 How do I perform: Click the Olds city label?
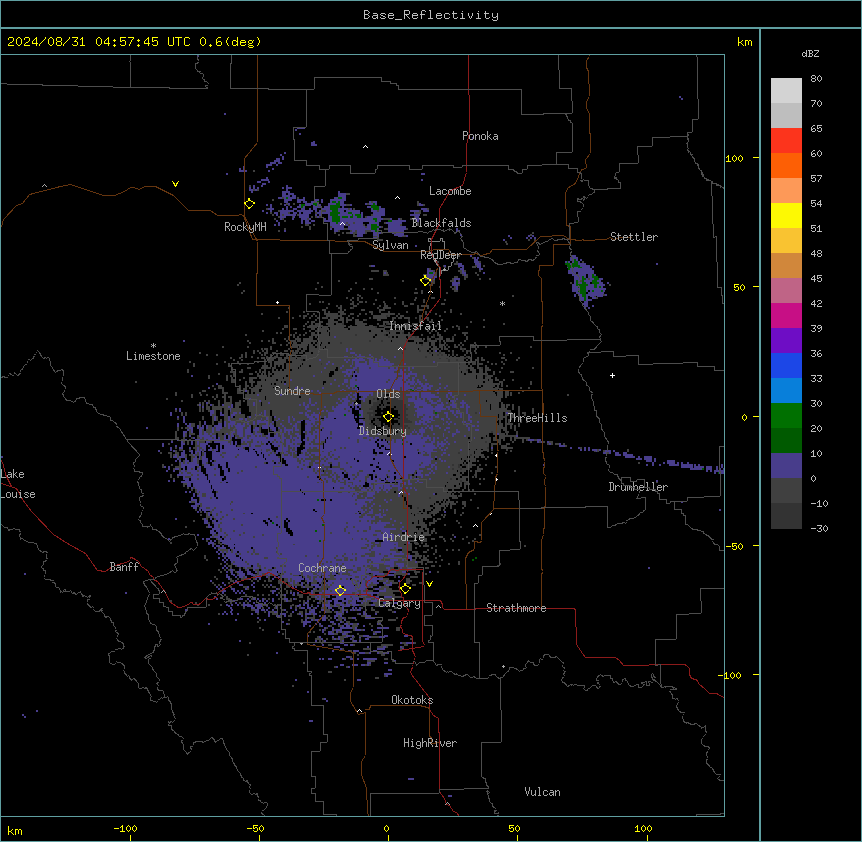pos(388,394)
